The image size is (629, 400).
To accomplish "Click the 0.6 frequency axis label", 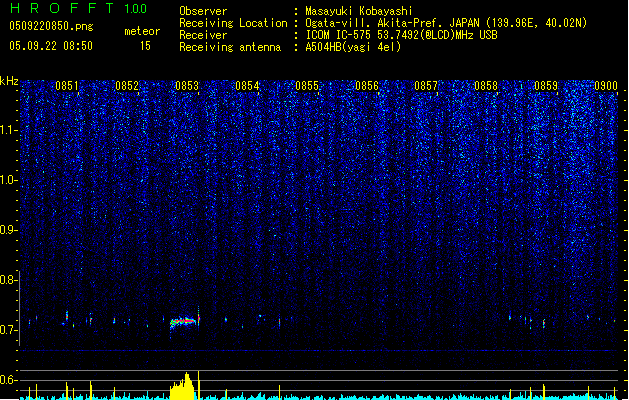I will (8, 380).
